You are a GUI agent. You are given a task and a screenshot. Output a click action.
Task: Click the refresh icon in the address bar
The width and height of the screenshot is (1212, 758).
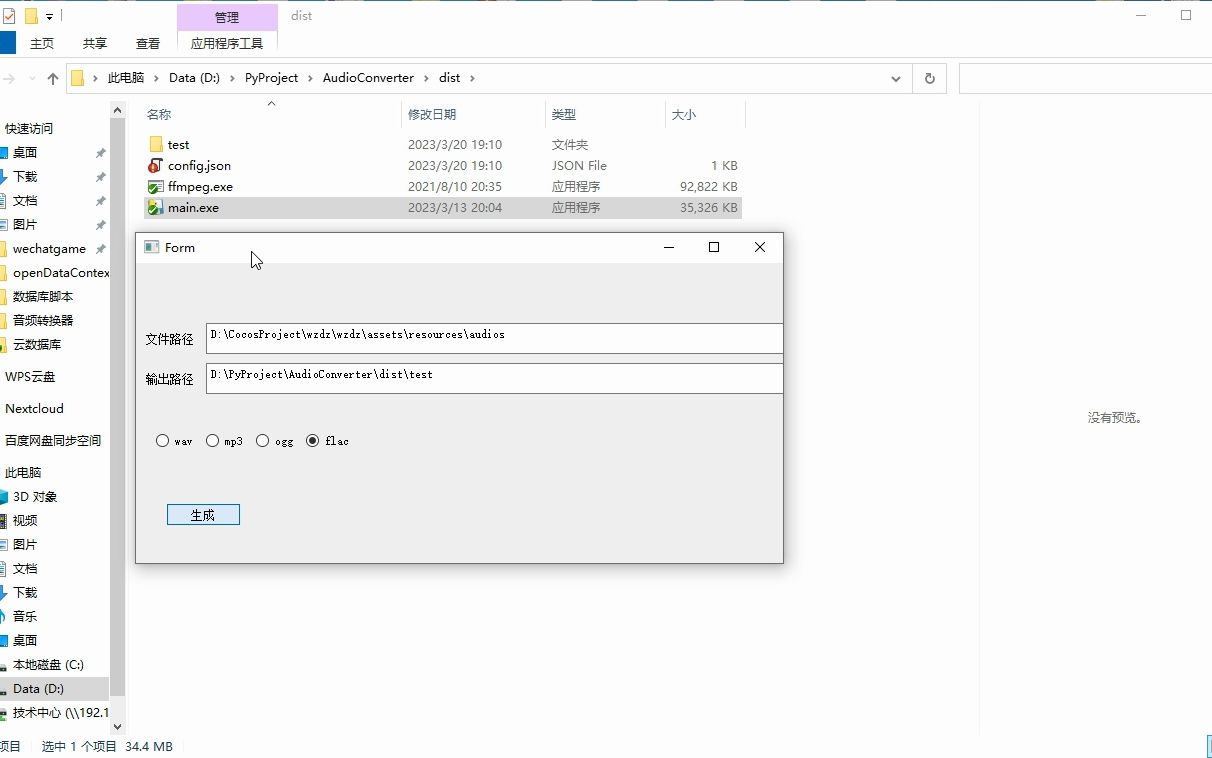click(x=929, y=77)
